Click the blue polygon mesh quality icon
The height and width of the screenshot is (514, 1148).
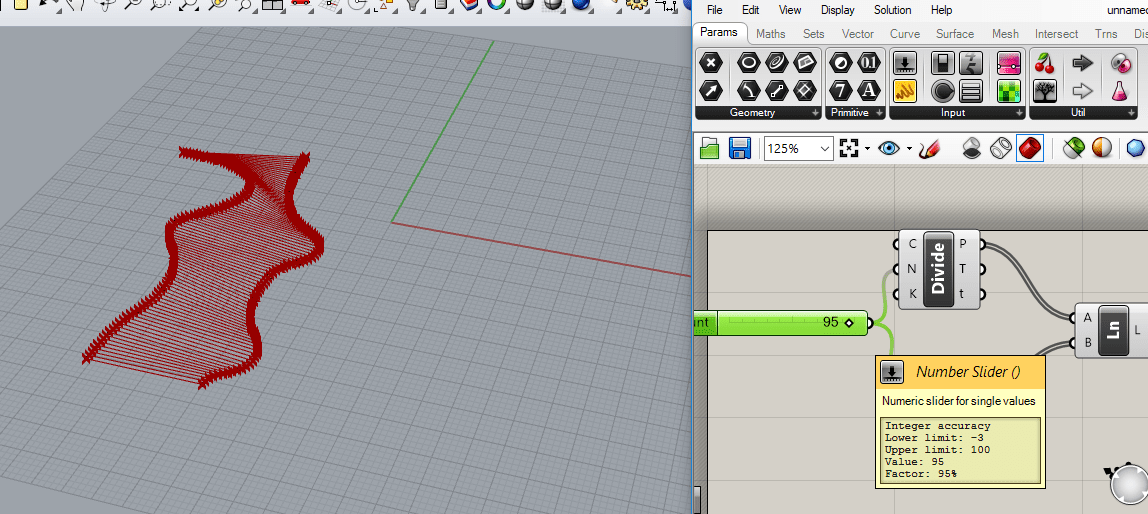pos(1136,148)
